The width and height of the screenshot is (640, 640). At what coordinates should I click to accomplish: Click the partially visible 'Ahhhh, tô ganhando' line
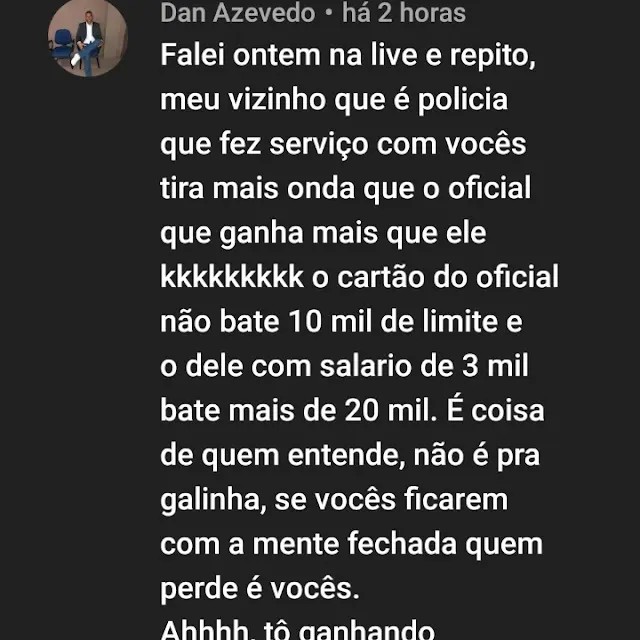pyautogui.click(x=298, y=630)
